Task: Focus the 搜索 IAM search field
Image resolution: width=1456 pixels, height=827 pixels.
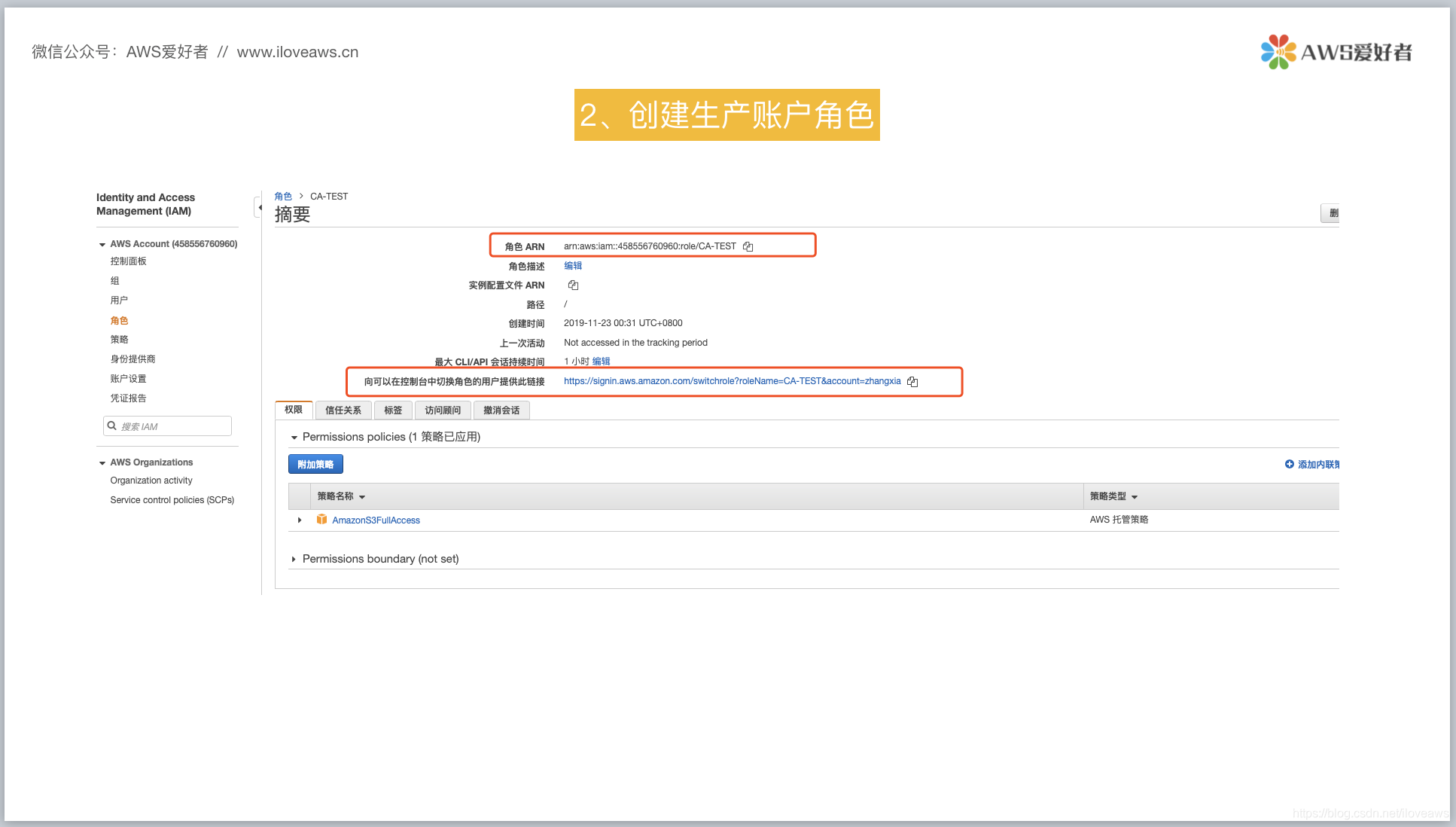Action: point(167,426)
